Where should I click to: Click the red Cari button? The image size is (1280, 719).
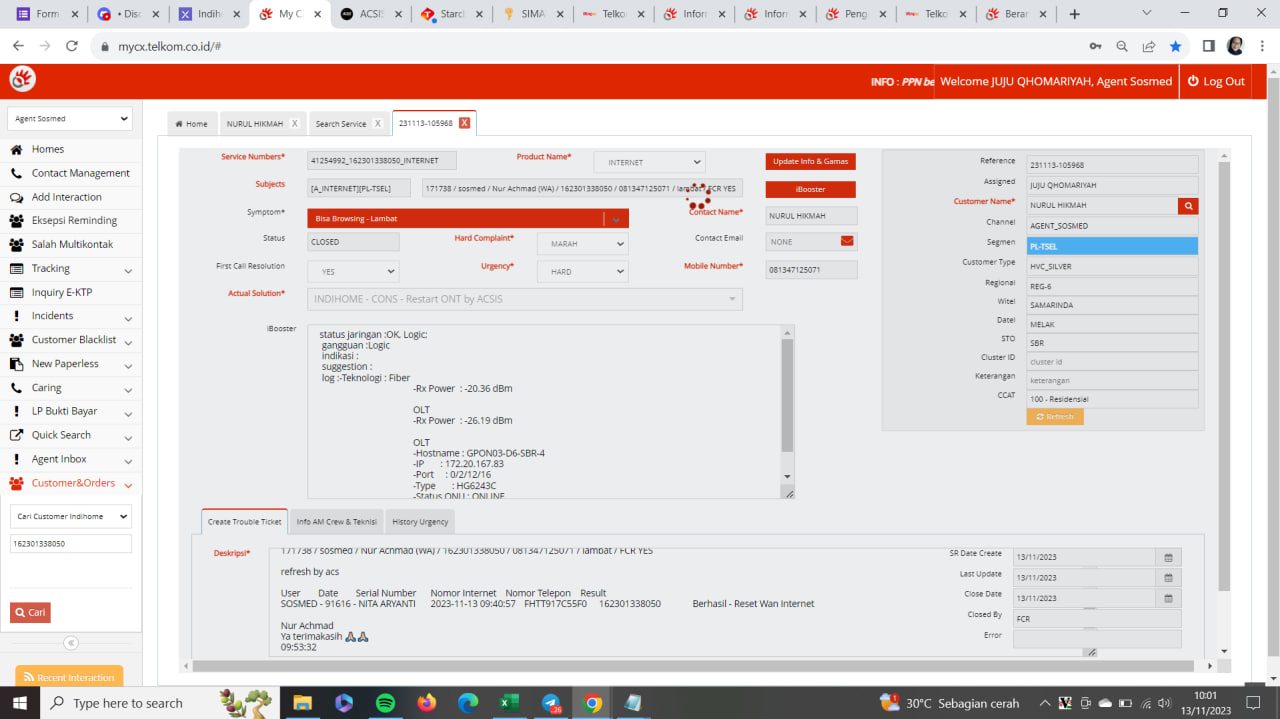tap(30, 613)
